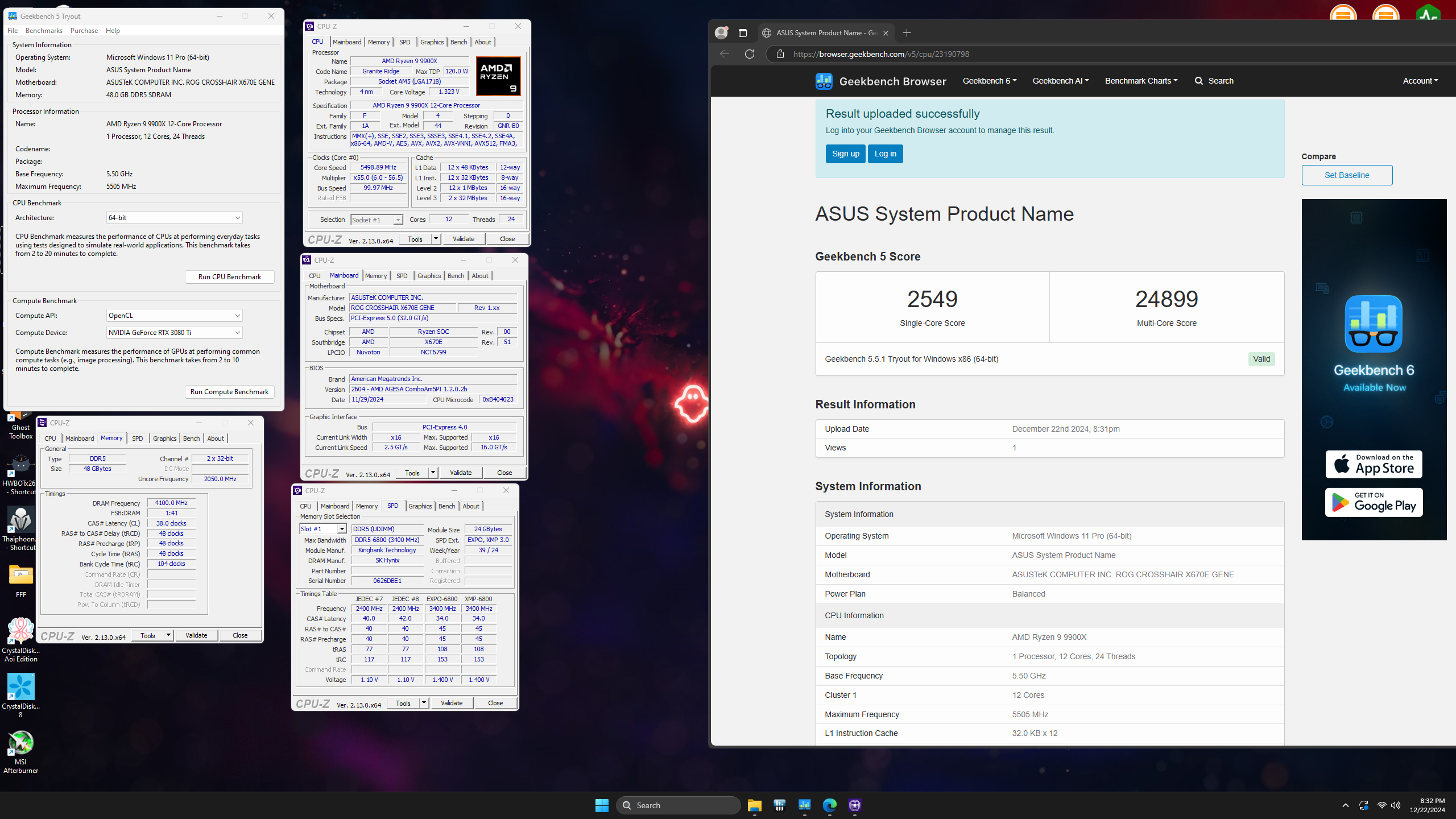1456x819 pixels.
Task: Launch CrystalDisk 8 desktop icon
Action: tap(20, 696)
